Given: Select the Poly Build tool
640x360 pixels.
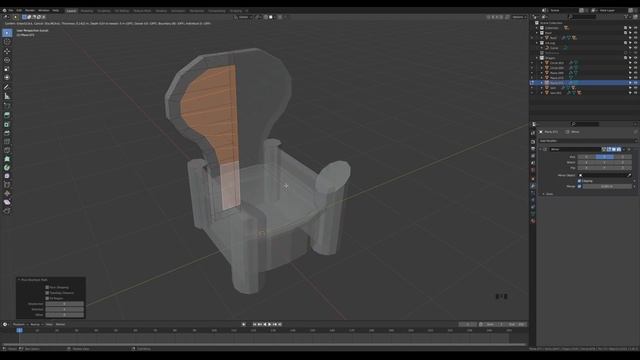Looking at the screenshot, I should pyautogui.click(x=7, y=159).
